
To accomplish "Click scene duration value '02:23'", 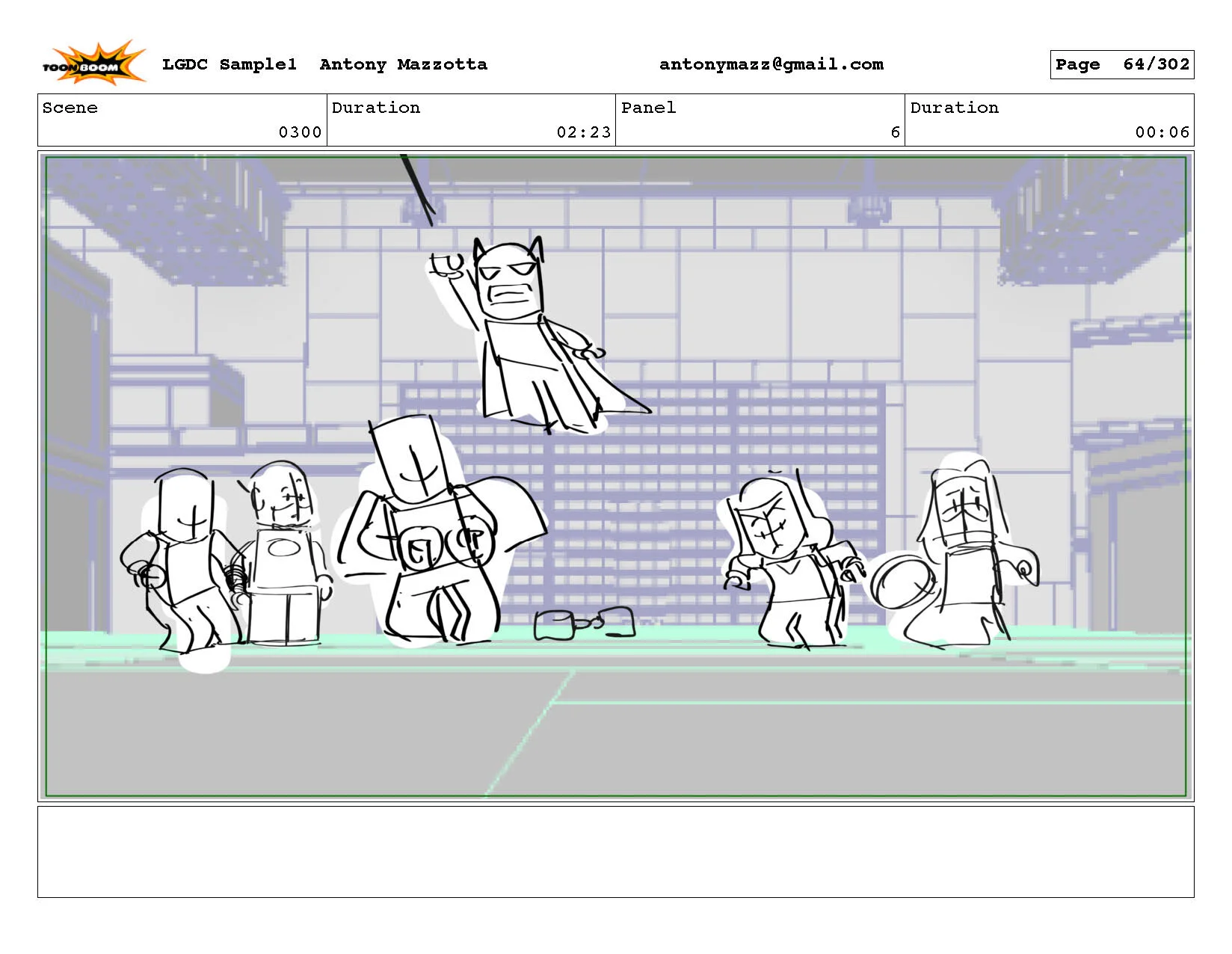I will click(584, 132).
